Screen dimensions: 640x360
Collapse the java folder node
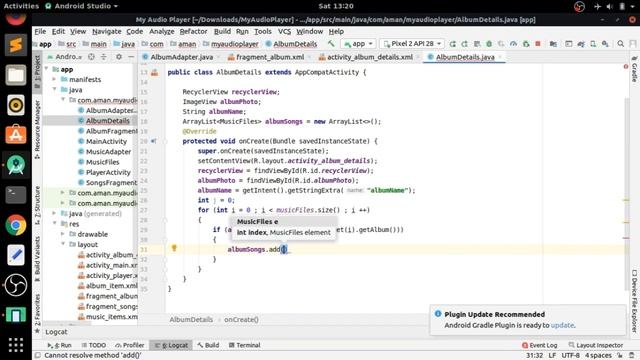coord(54,90)
